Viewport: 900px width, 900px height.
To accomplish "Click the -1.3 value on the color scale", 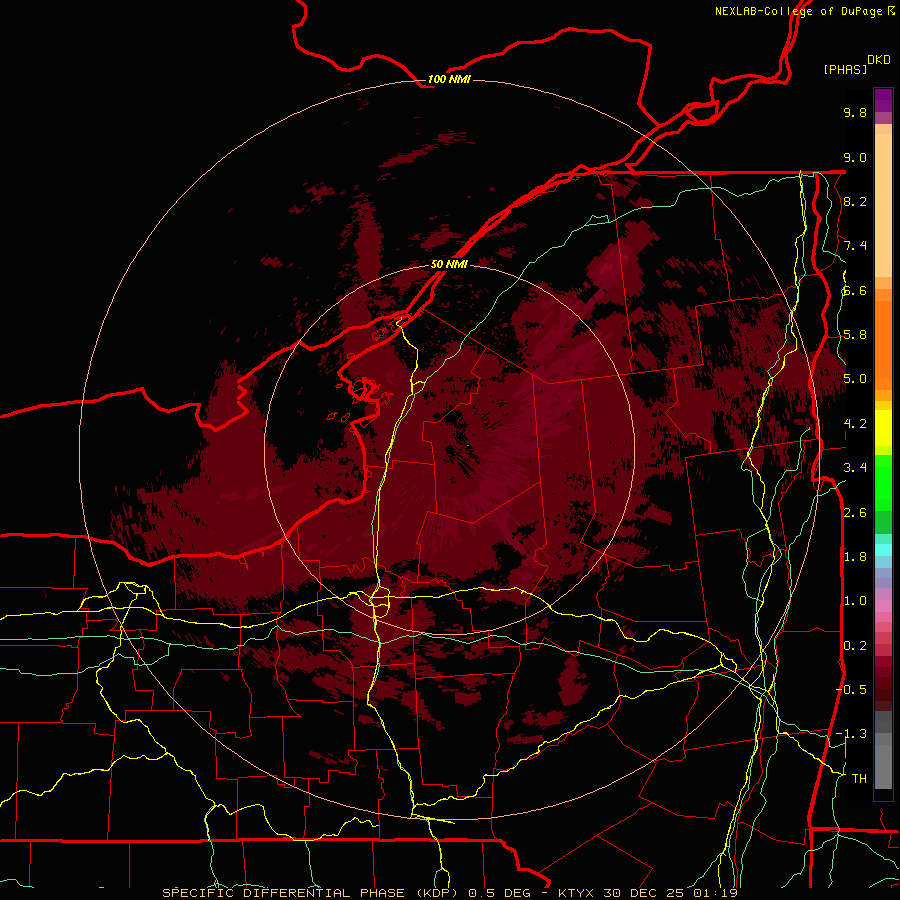I will (852, 734).
